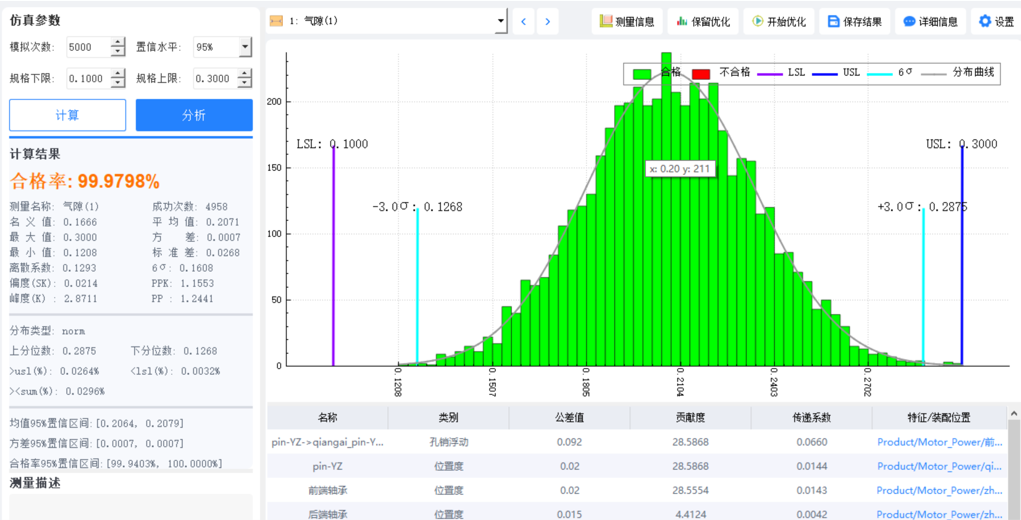This screenshot has width=1021, height=520.
Task: Increase 模拟次数 with the up stepper
Action: [x=118, y=42]
